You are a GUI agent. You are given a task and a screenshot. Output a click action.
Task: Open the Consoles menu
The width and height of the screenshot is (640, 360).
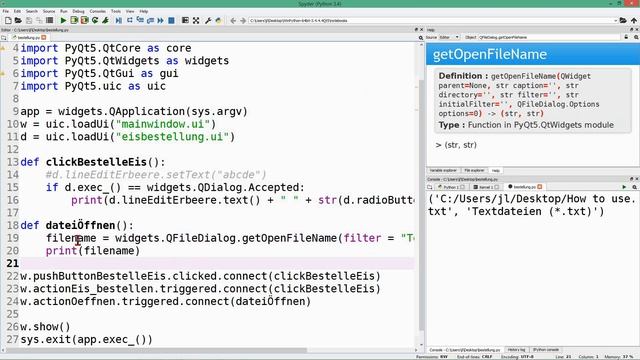point(98,11)
